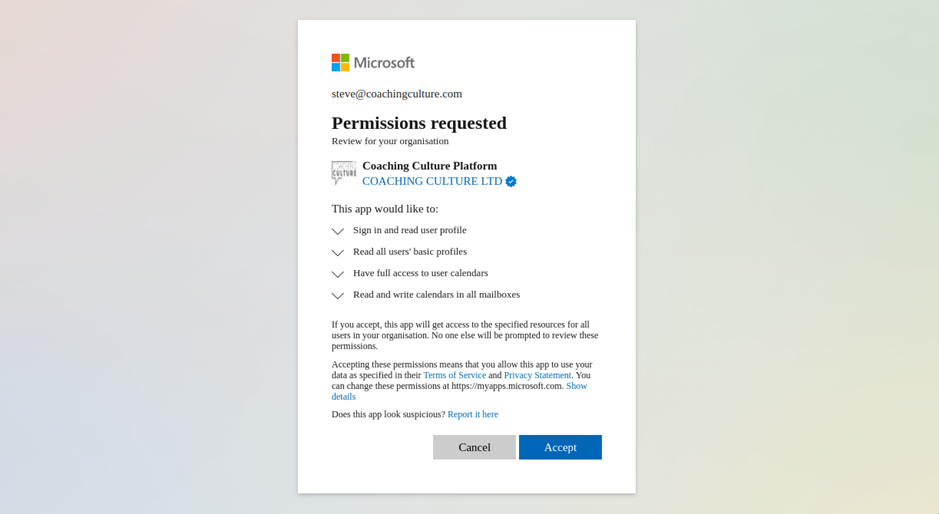
Task: Click the blue verified publisher badge
Action: pyautogui.click(x=511, y=182)
